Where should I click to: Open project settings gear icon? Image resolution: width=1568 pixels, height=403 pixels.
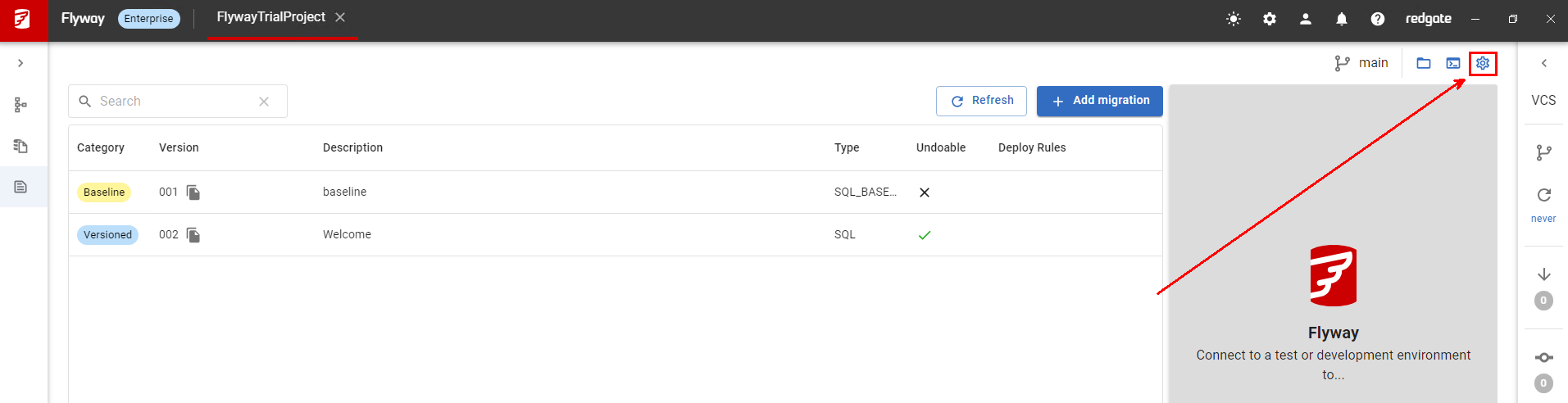1483,63
